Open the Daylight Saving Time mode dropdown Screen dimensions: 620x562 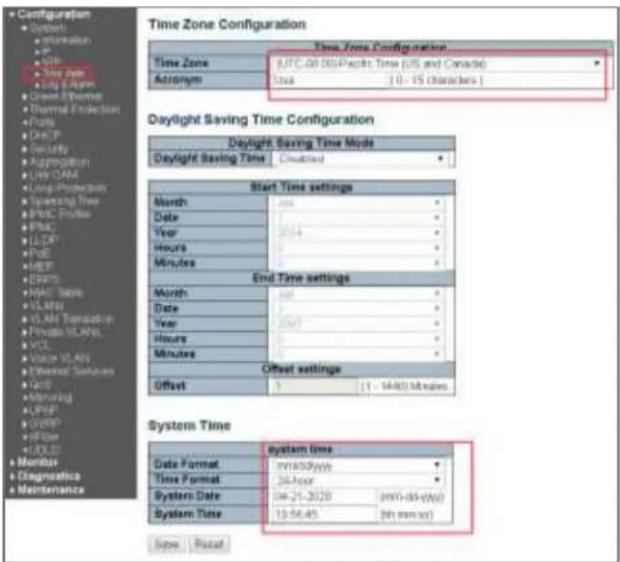click(x=361, y=159)
